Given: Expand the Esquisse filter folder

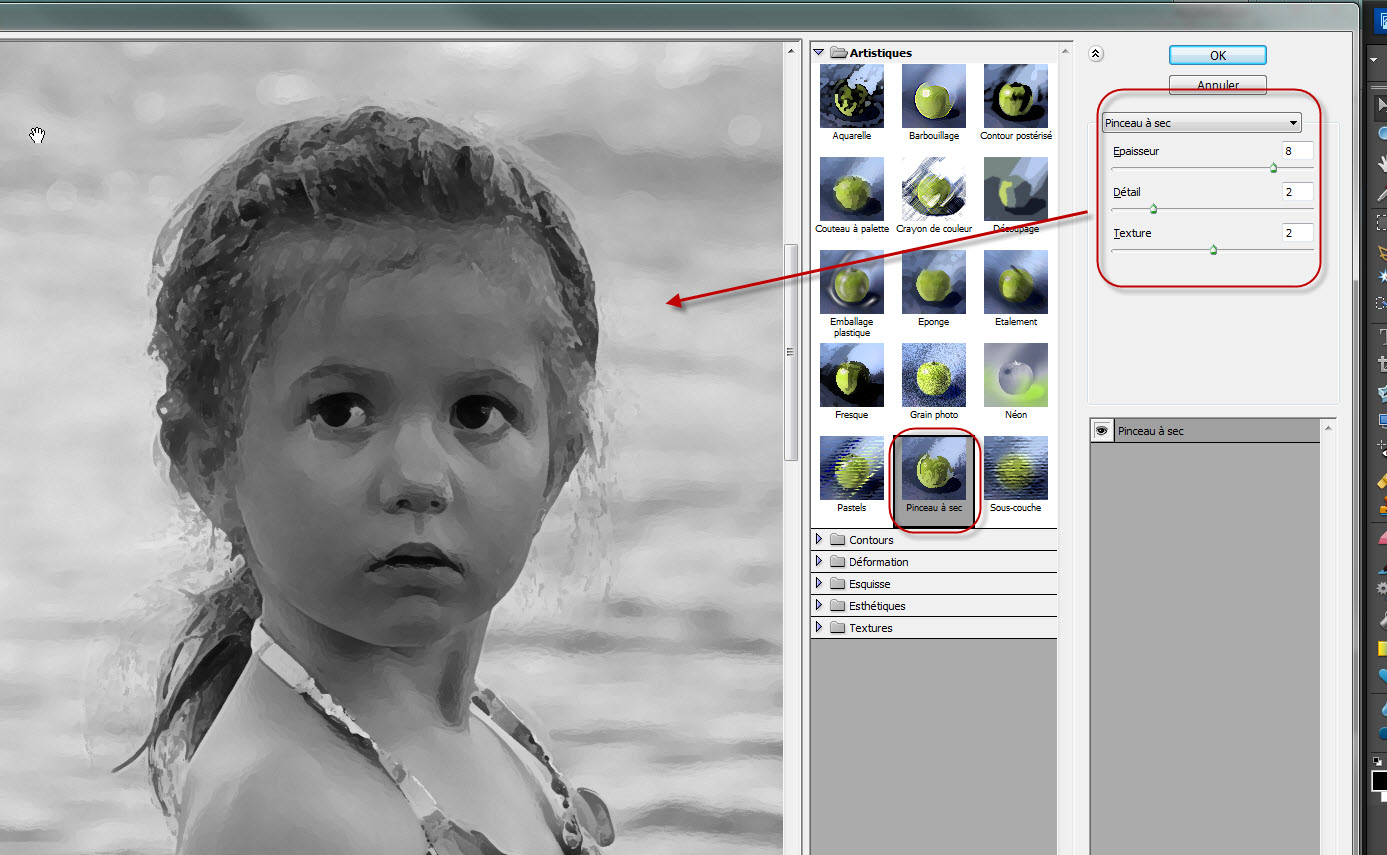Looking at the screenshot, I should pos(819,584).
